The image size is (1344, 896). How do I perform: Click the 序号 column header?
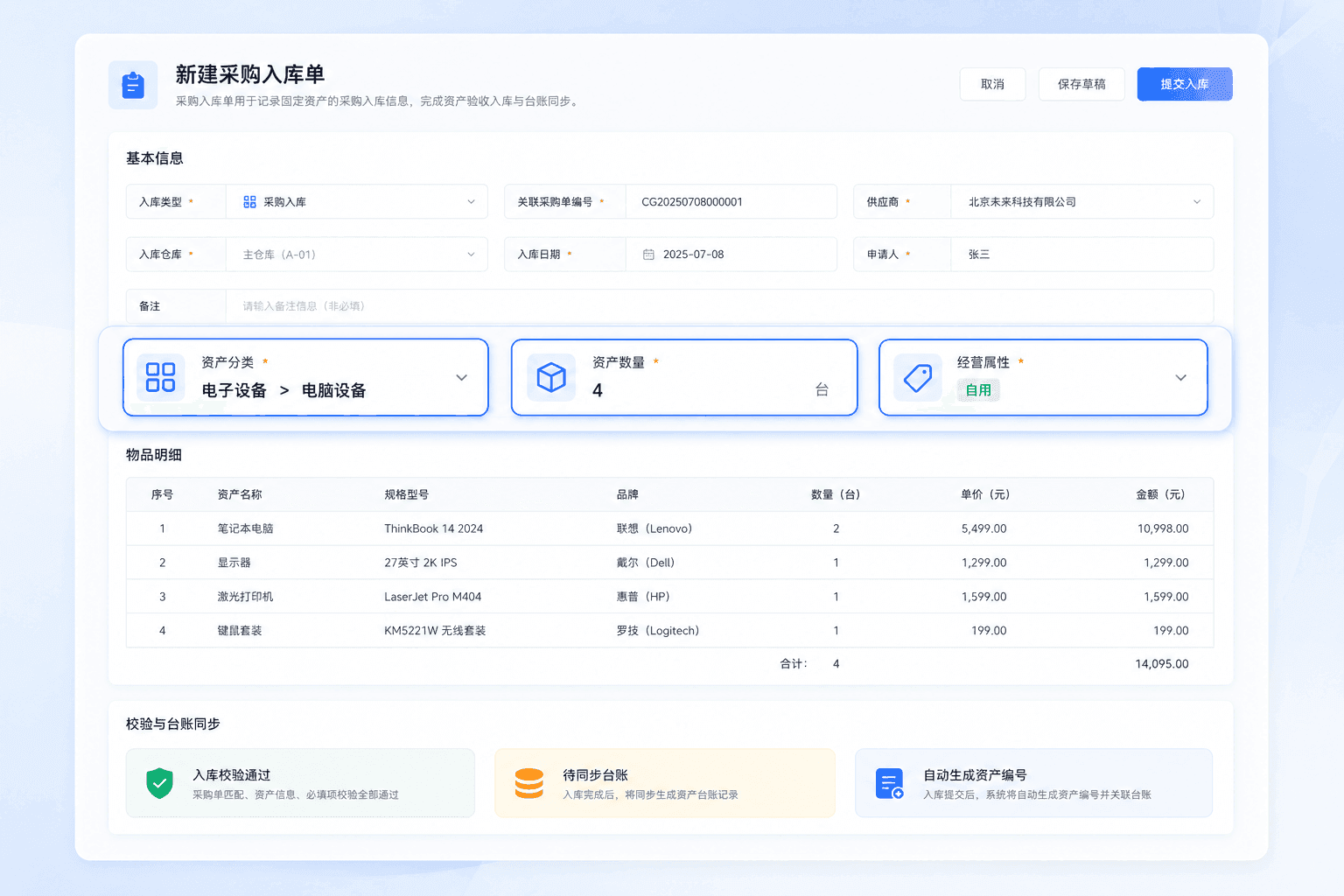162,494
